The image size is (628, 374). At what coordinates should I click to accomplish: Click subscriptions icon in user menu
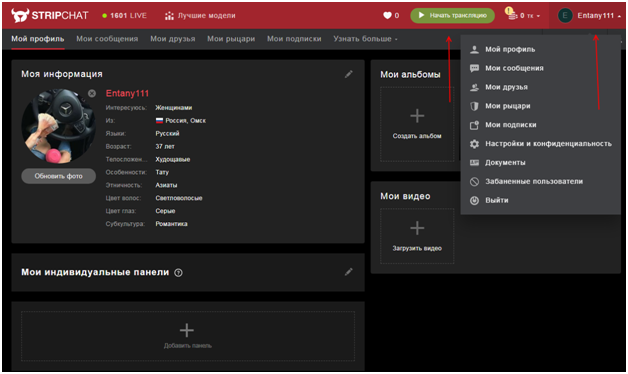coord(474,125)
